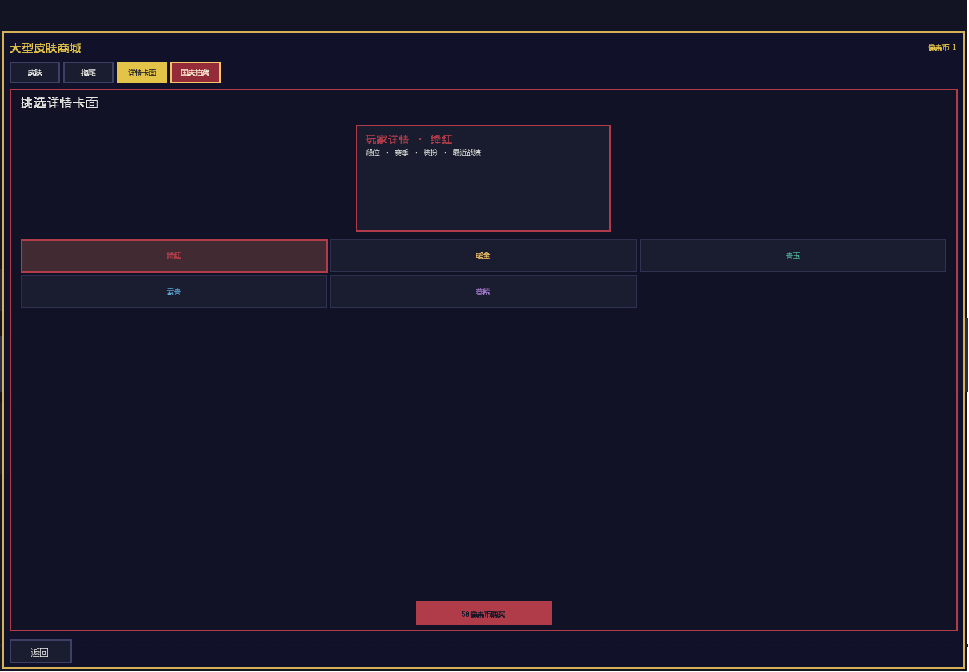This screenshot has width=969, height=672.
Task: Choose the 绯红 red card face option
Action: coord(174,256)
